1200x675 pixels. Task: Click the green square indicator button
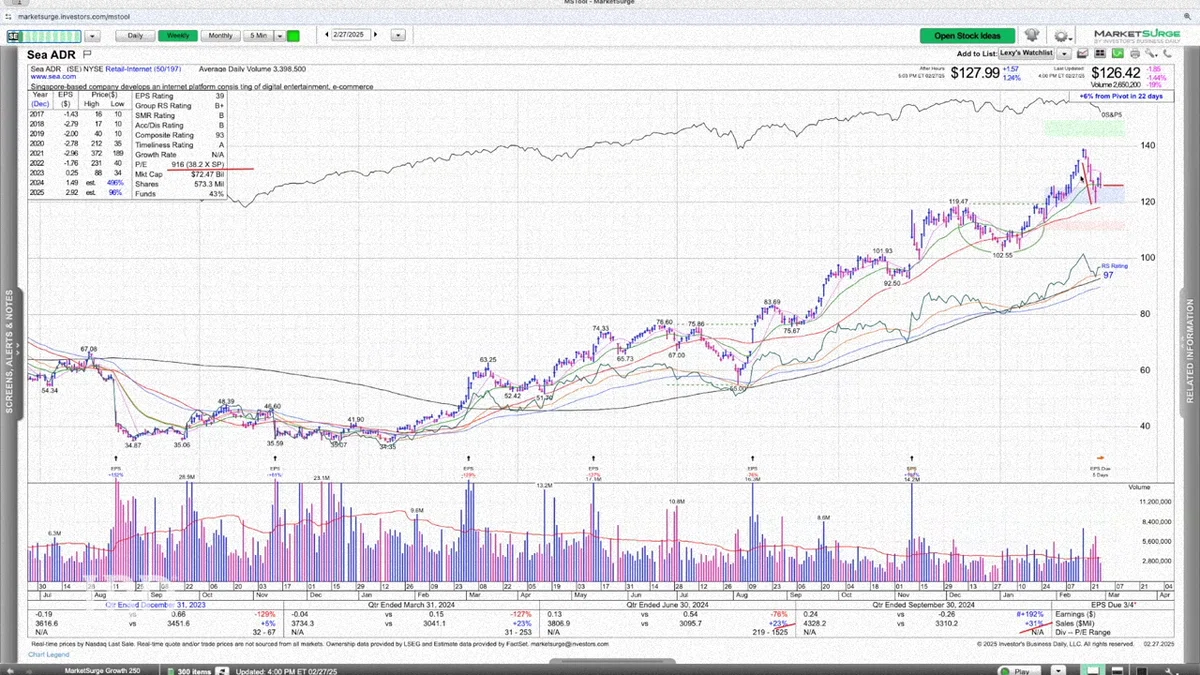(x=293, y=35)
